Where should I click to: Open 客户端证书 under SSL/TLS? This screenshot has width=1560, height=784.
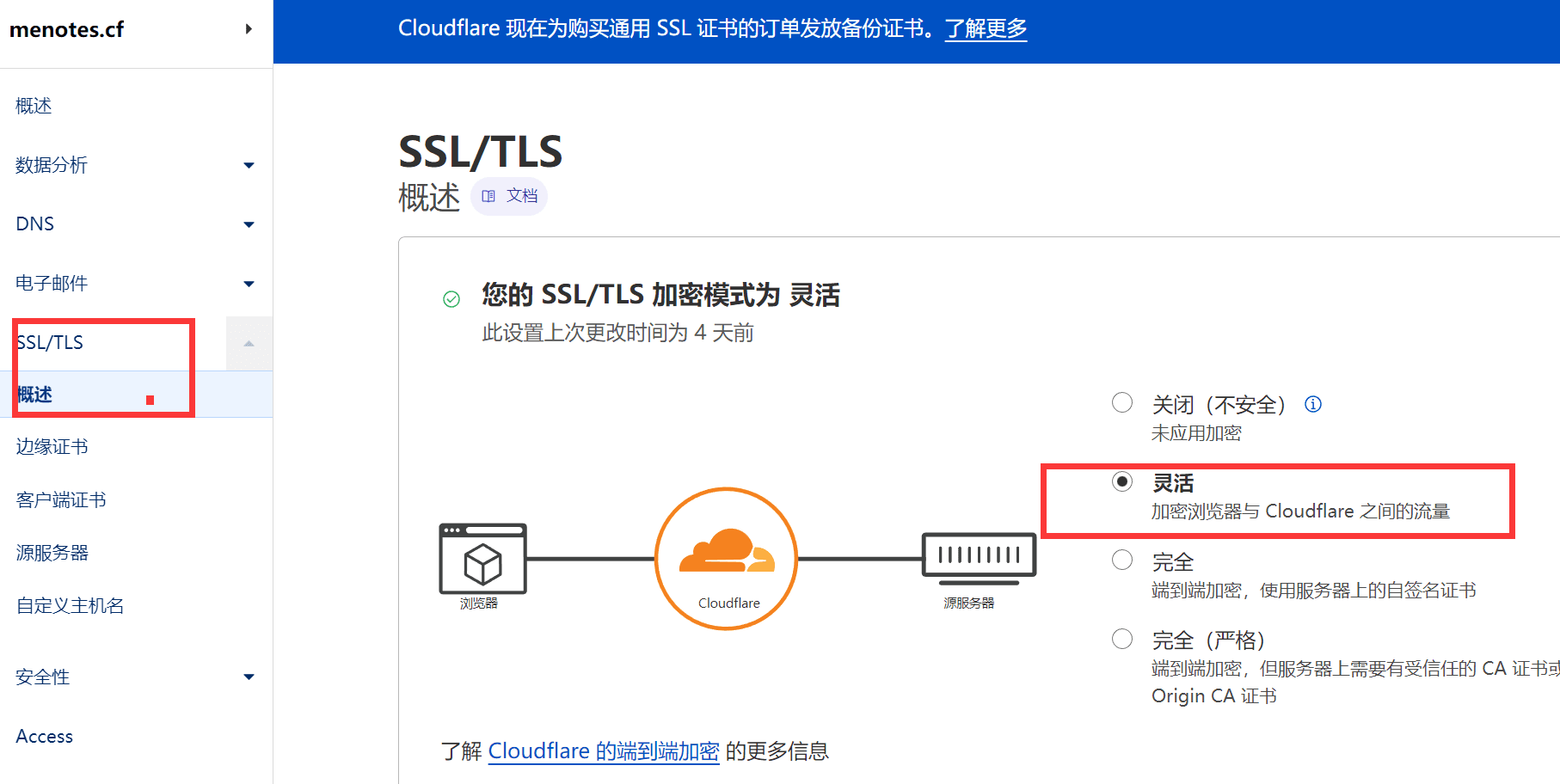pyautogui.click(x=61, y=499)
